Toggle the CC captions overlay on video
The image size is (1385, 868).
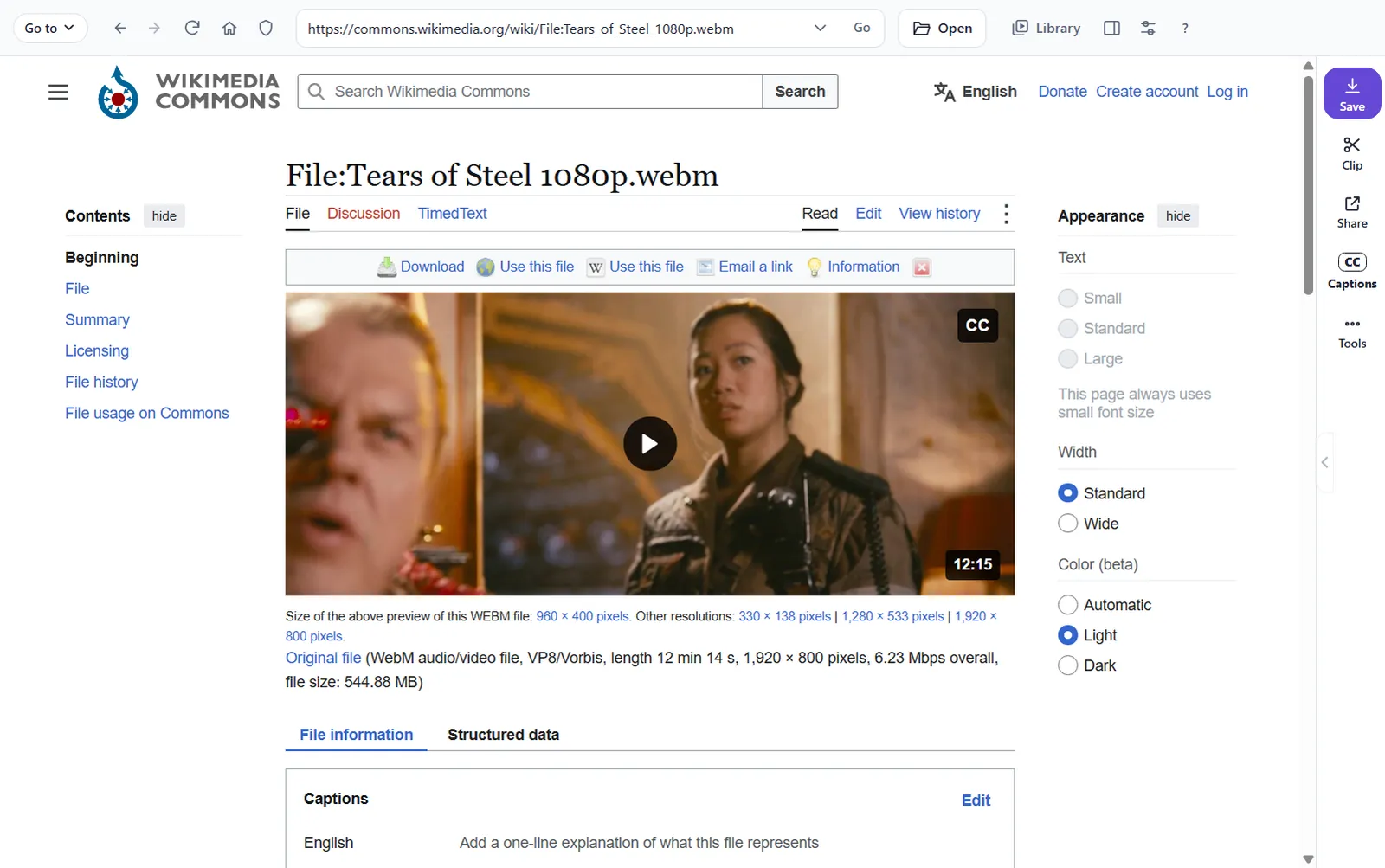[x=977, y=325]
